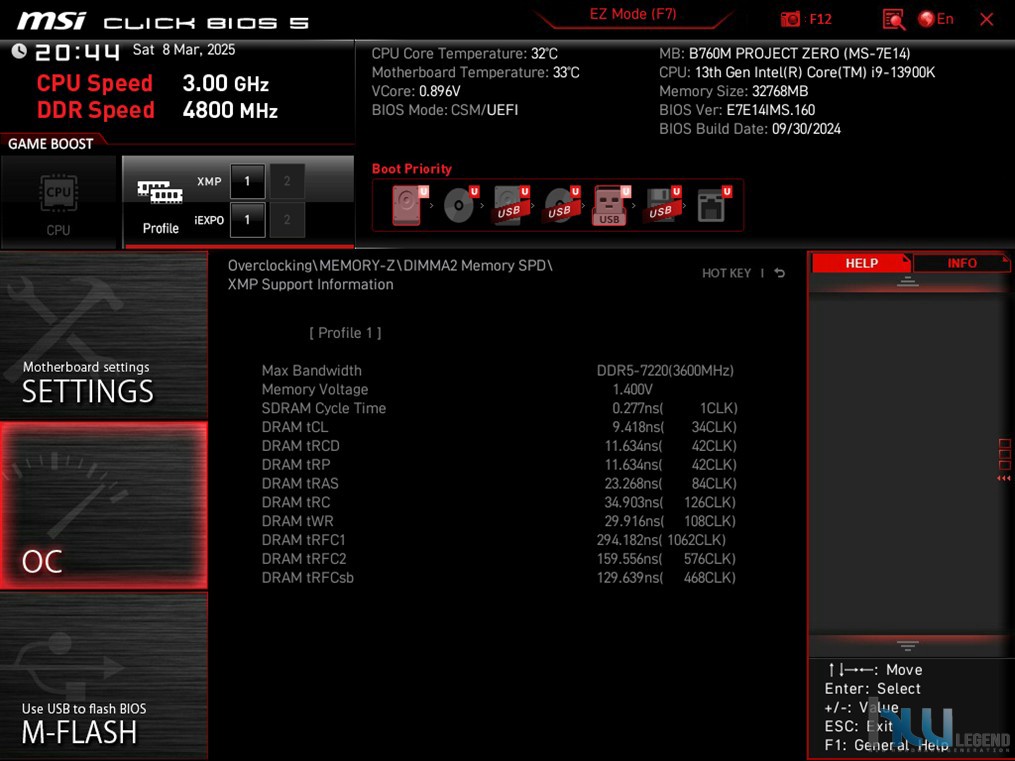Viewport: 1015px width, 761px height.
Task: Select the DRAM tRFC1 row label
Action: click(x=304, y=540)
